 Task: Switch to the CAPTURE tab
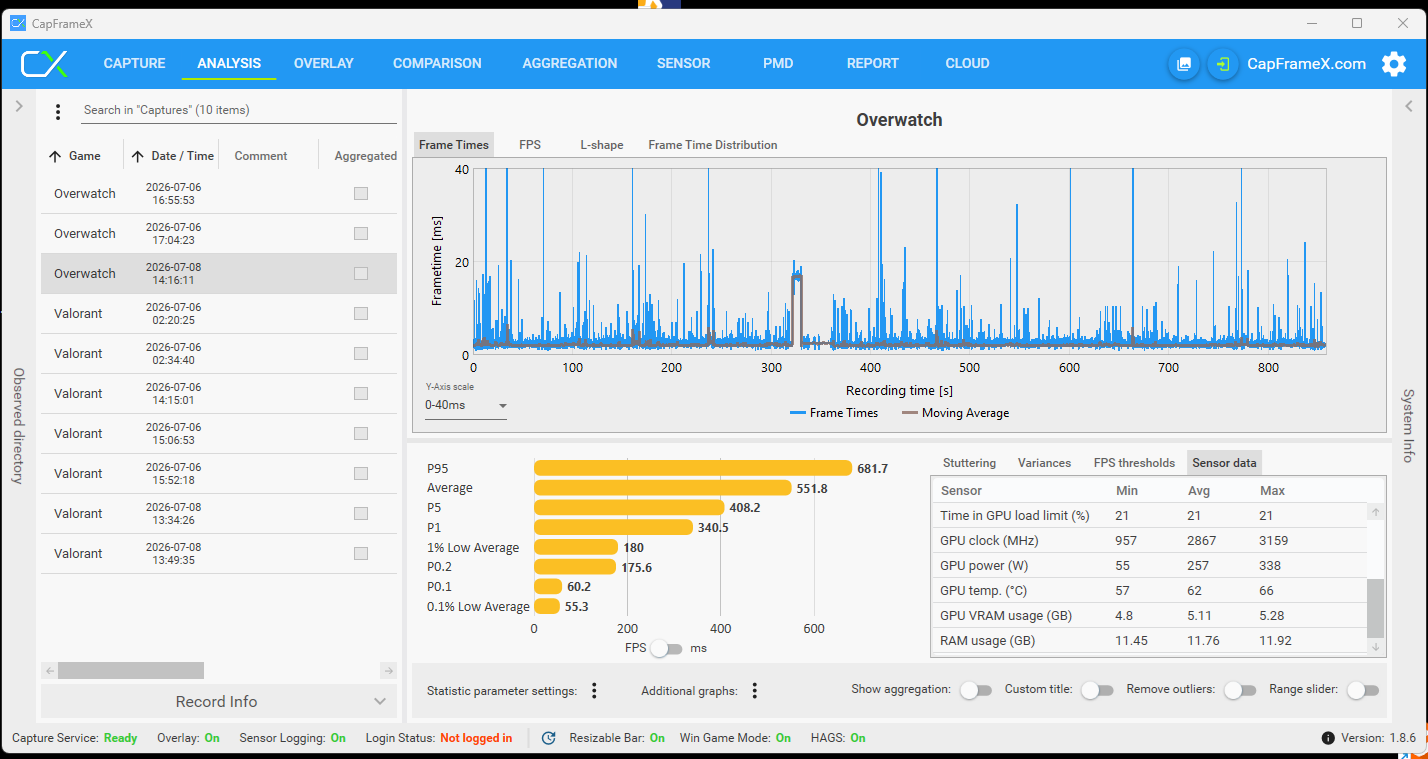134,63
